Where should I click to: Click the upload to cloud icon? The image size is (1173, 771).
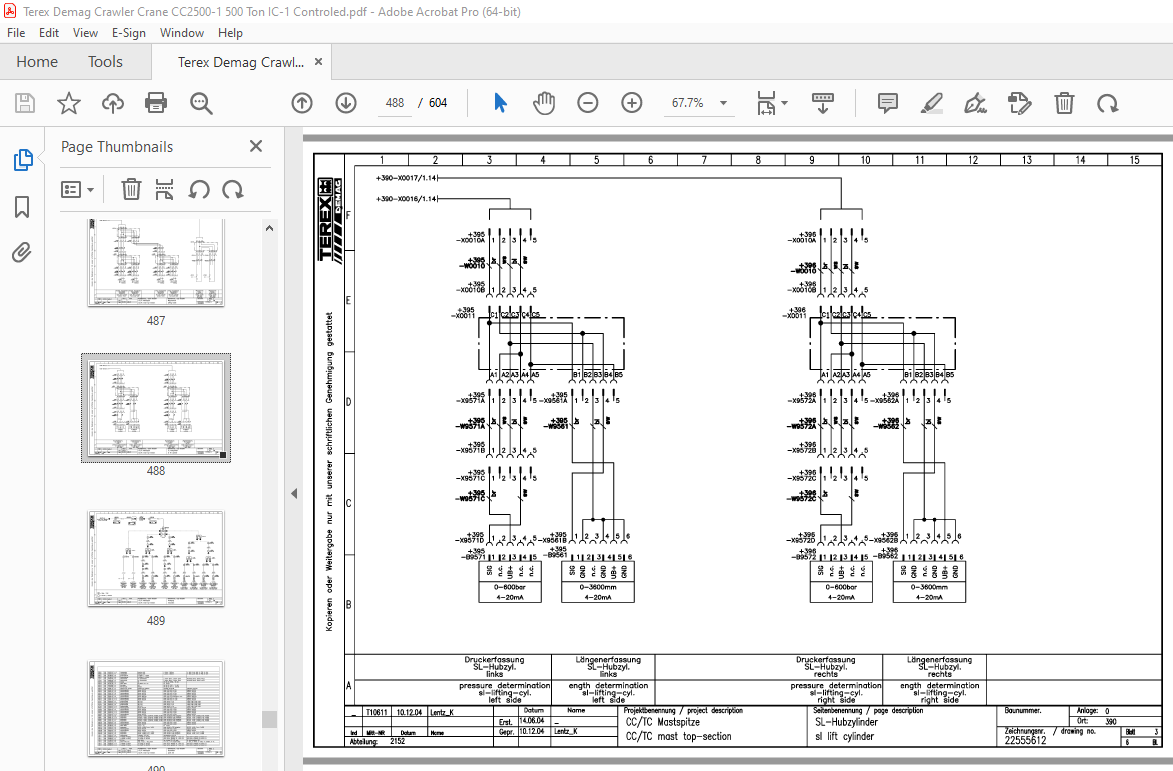point(112,102)
